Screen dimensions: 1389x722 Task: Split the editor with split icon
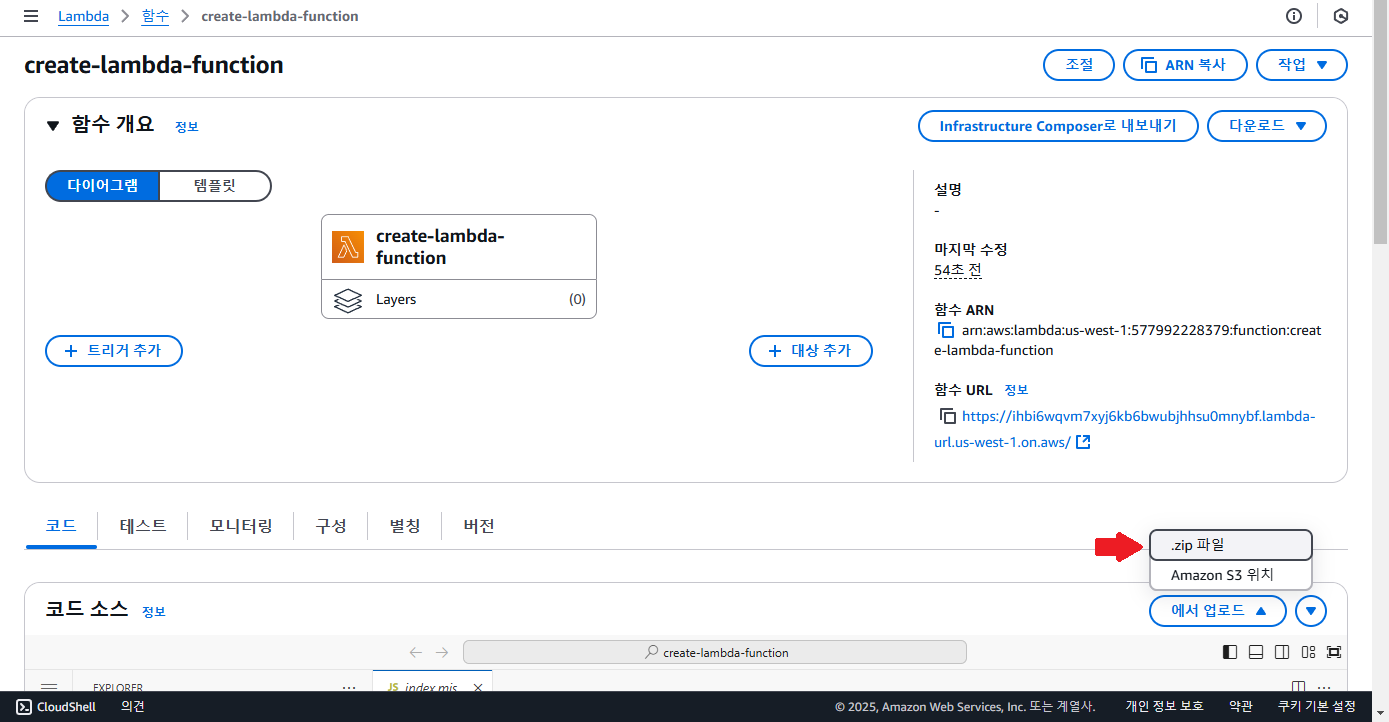click(x=1298, y=687)
